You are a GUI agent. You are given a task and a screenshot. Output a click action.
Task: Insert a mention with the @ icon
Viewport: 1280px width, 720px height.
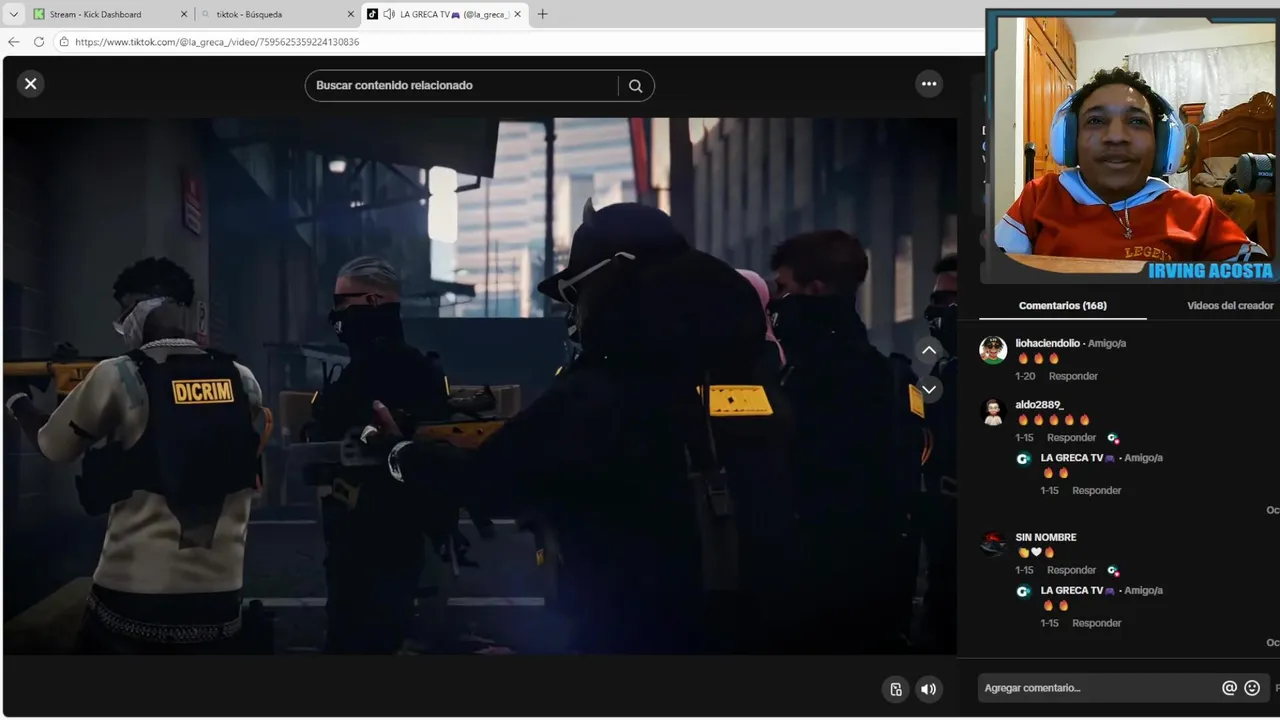(x=1229, y=688)
